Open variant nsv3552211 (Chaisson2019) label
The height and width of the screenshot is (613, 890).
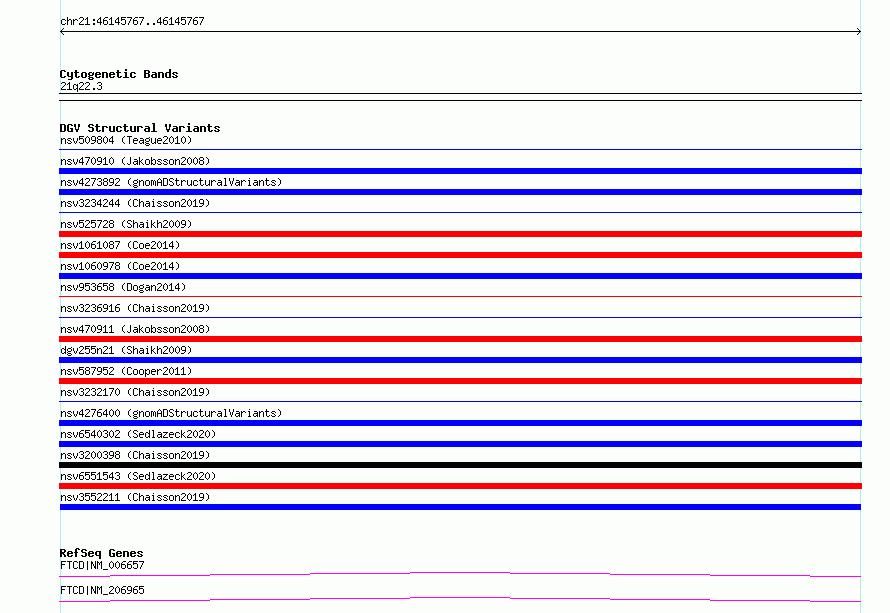135,497
